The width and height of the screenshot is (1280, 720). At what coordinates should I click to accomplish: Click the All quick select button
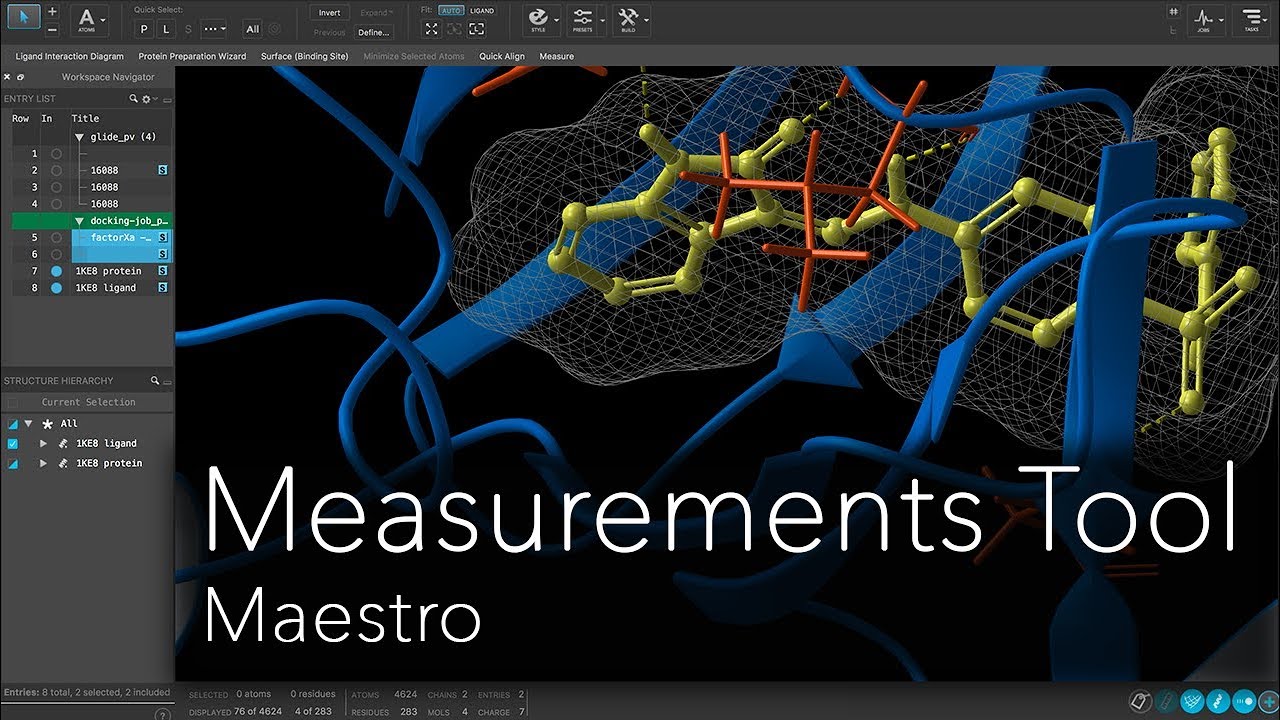point(253,29)
